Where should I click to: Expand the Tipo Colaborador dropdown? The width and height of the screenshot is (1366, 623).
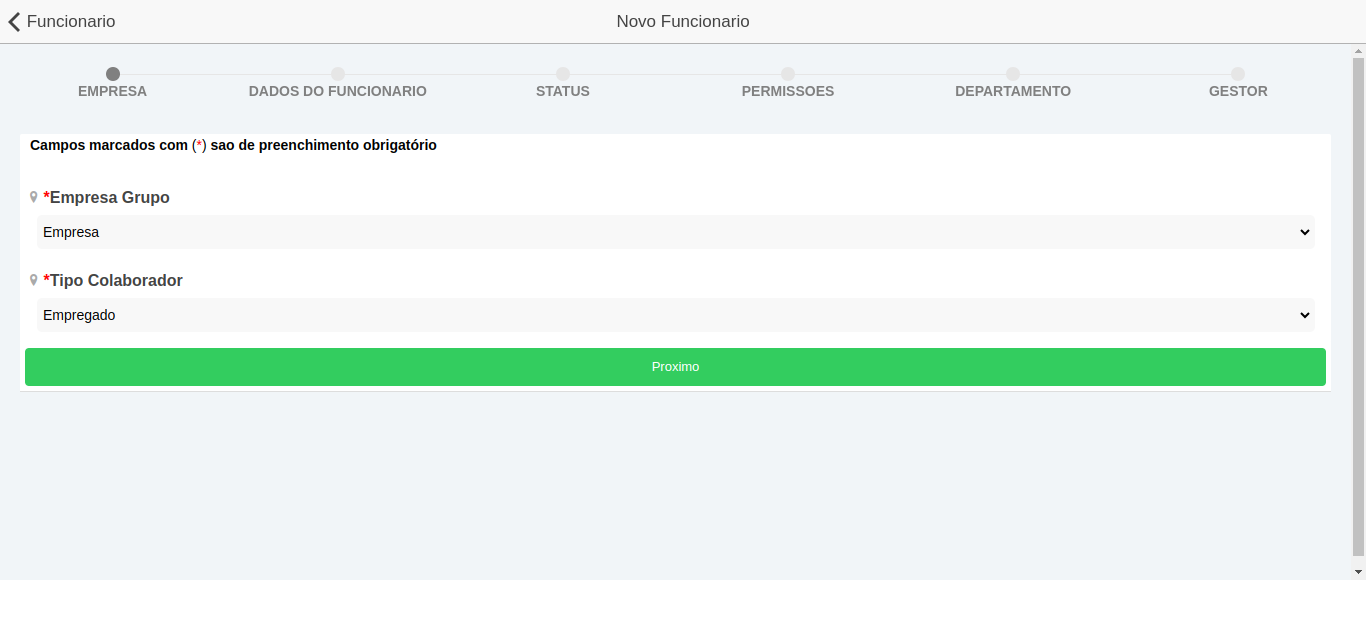pyautogui.click(x=675, y=315)
